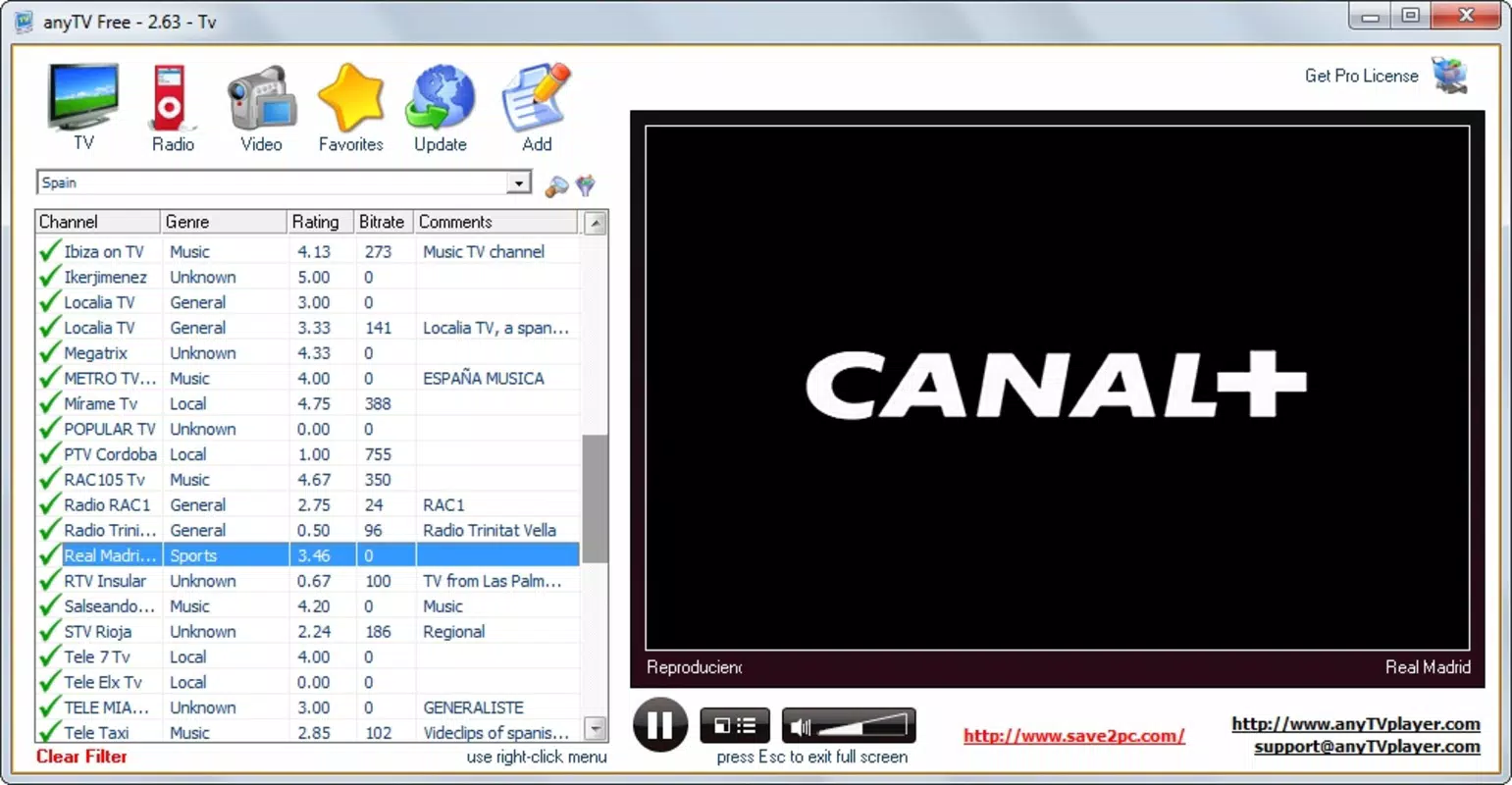Switch to the Radio stations section
Viewport: 1512px width, 785px height.
click(x=172, y=107)
